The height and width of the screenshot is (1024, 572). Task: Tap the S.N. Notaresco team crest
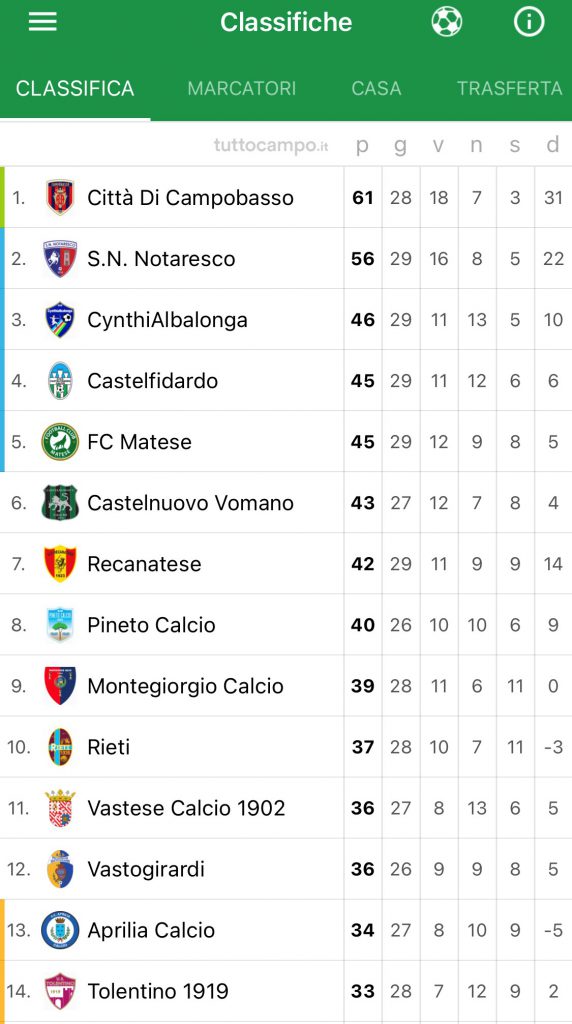click(x=60, y=259)
